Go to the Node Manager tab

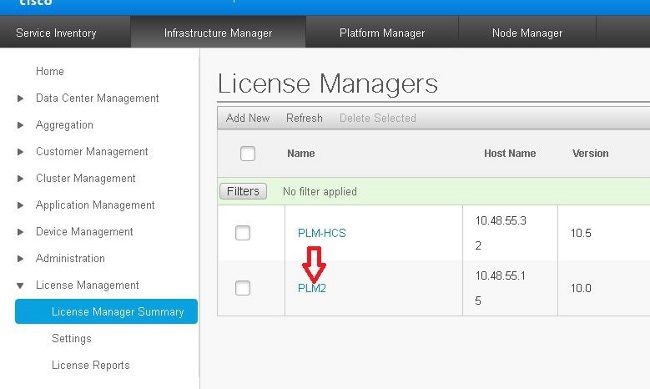tap(527, 33)
